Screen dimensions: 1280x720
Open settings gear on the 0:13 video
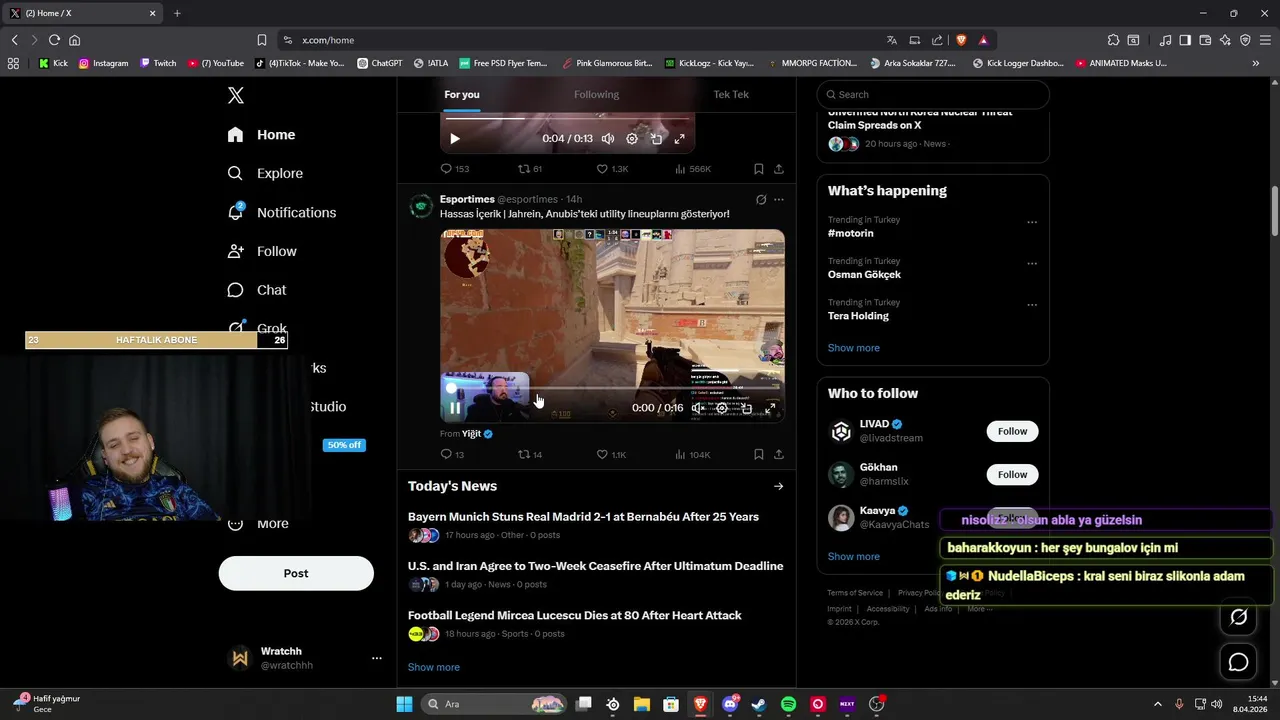pos(632,139)
